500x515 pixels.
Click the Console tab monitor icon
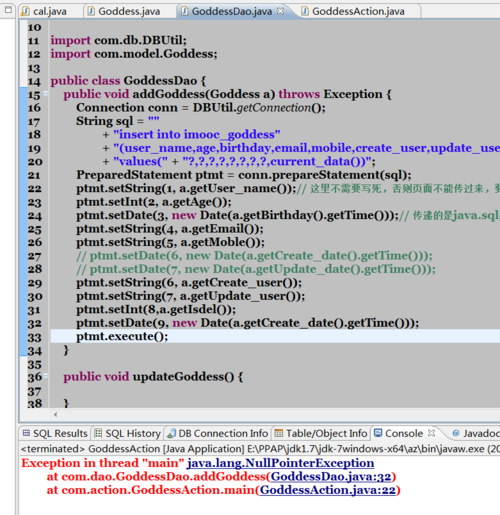tap(378, 433)
